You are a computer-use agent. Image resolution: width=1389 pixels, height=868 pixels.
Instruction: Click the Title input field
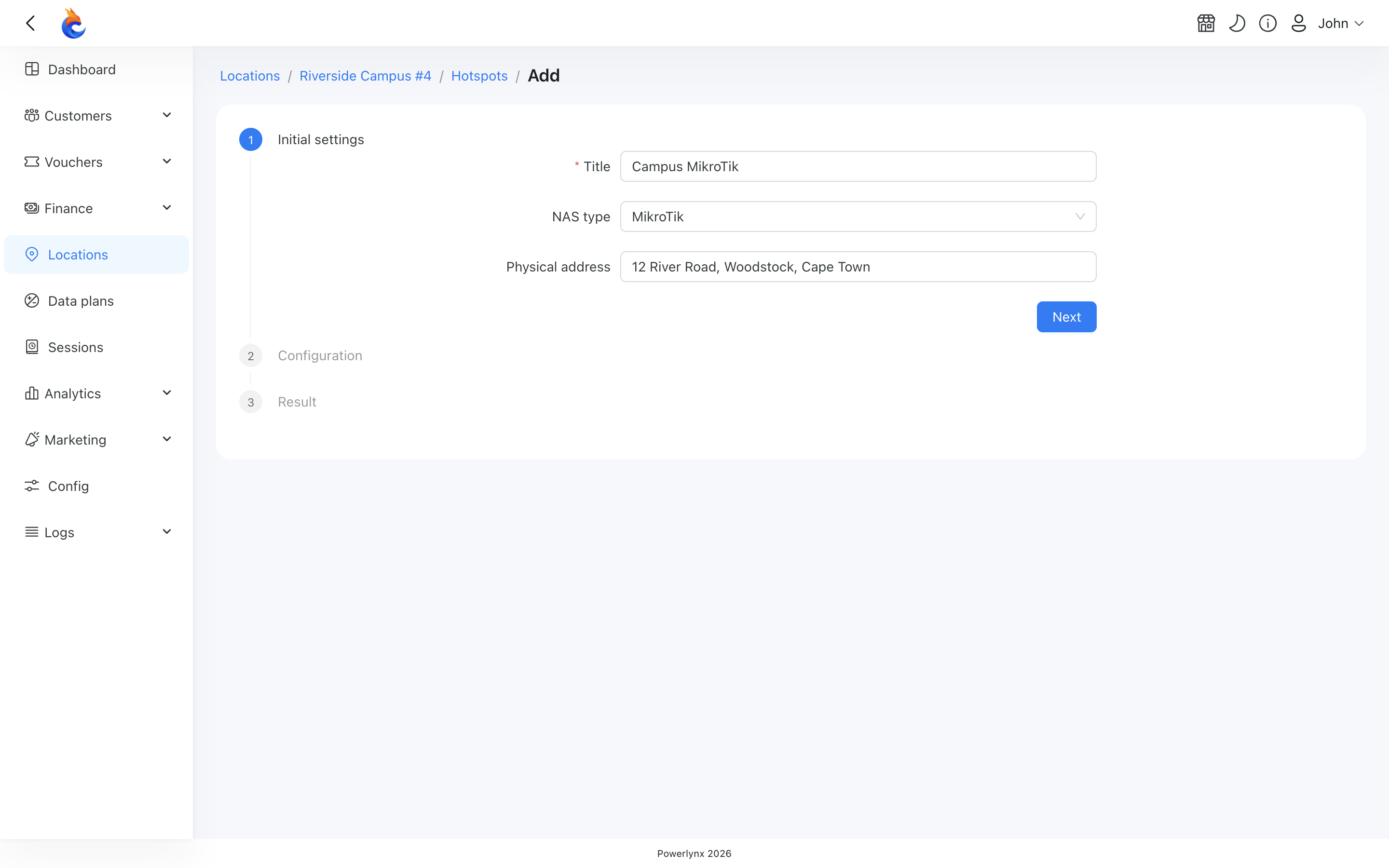pos(858,166)
